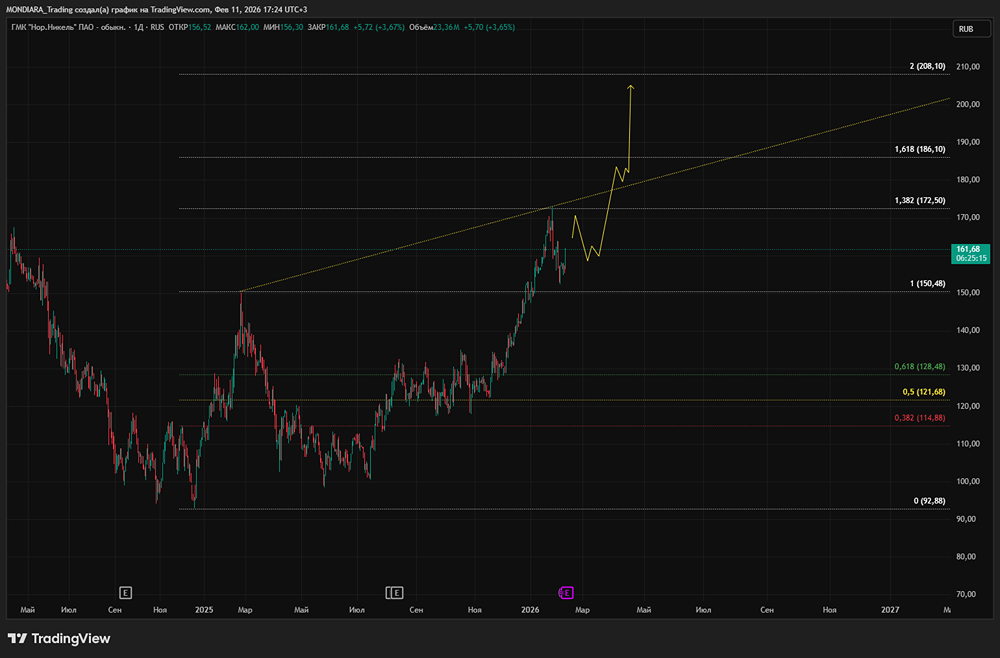The image size is (1000, 658).
Task: Click the МИН 156,30 low value
Action: 283,27
